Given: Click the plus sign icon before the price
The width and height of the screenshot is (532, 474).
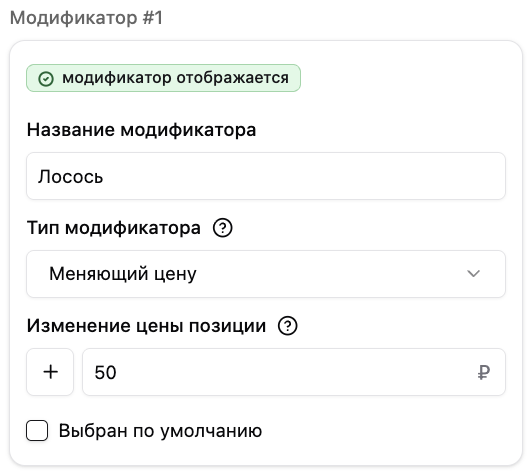Looking at the screenshot, I should click(x=51, y=372).
